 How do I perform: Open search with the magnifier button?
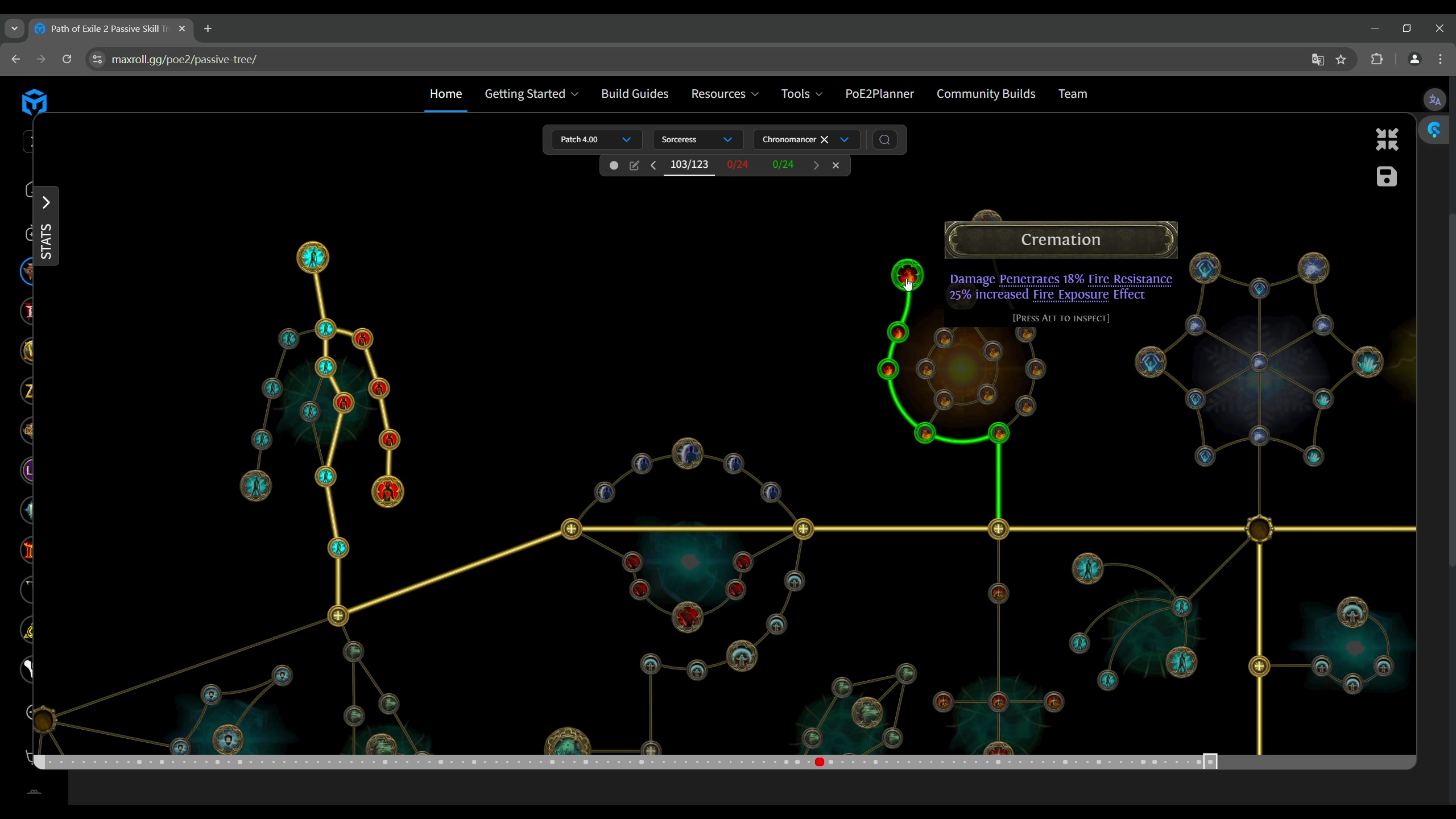[x=884, y=140]
